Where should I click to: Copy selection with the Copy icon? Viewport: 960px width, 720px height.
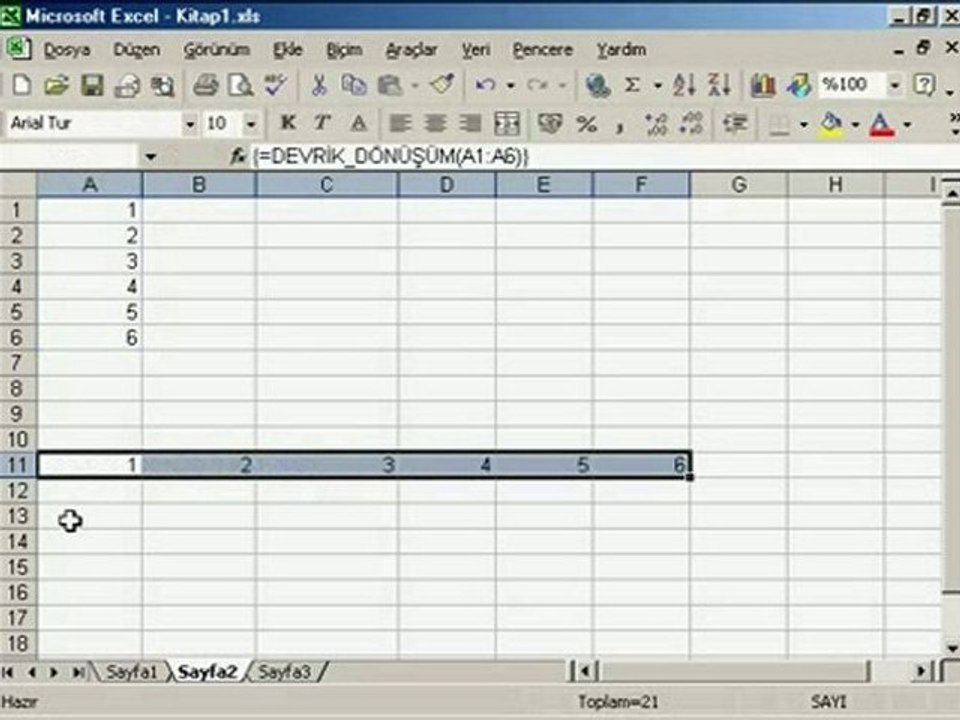click(x=353, y=85)
